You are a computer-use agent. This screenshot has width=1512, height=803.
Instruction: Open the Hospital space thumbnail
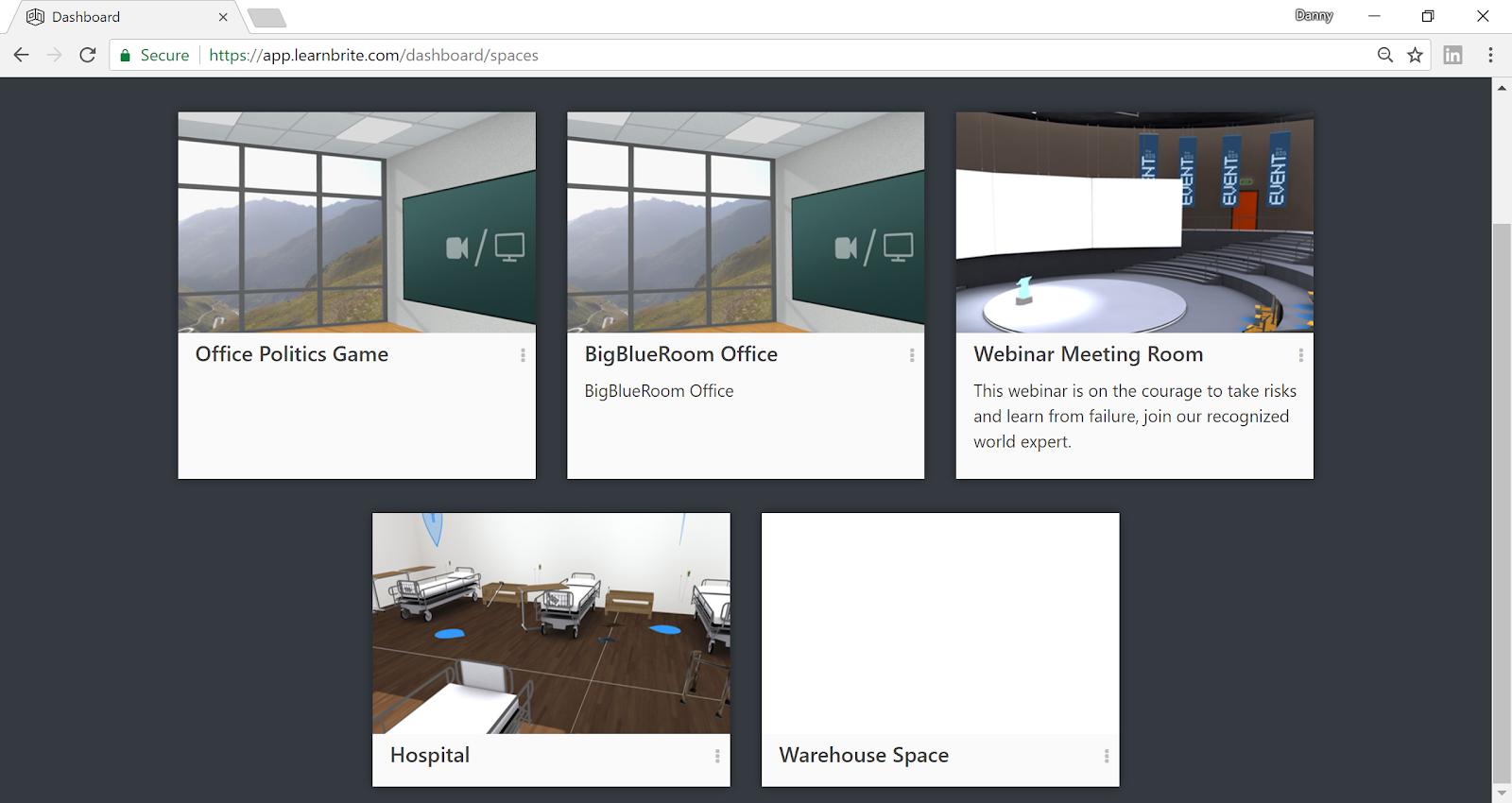(x=551, y=624)
